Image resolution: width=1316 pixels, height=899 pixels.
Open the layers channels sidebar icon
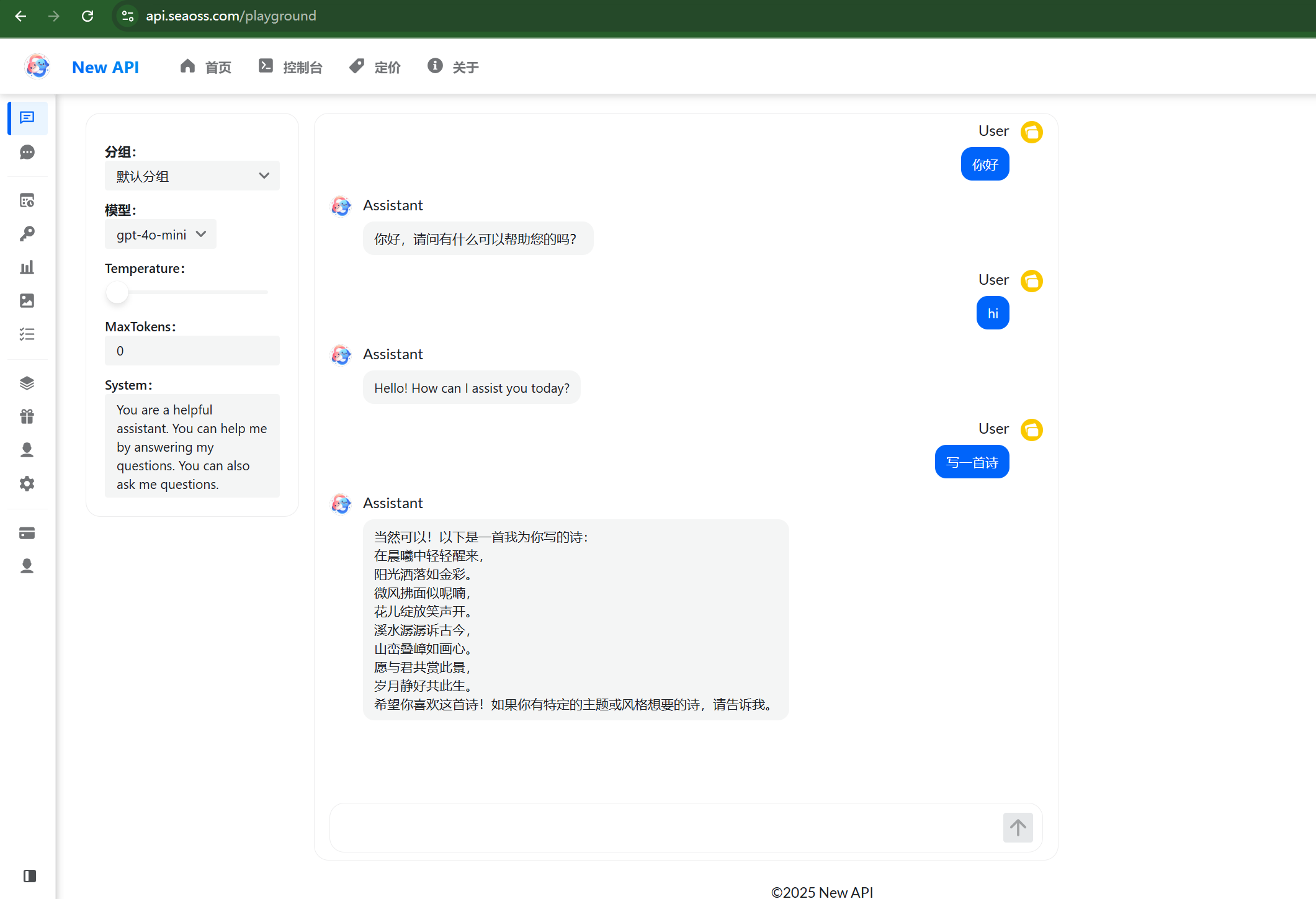pos(27,383)
